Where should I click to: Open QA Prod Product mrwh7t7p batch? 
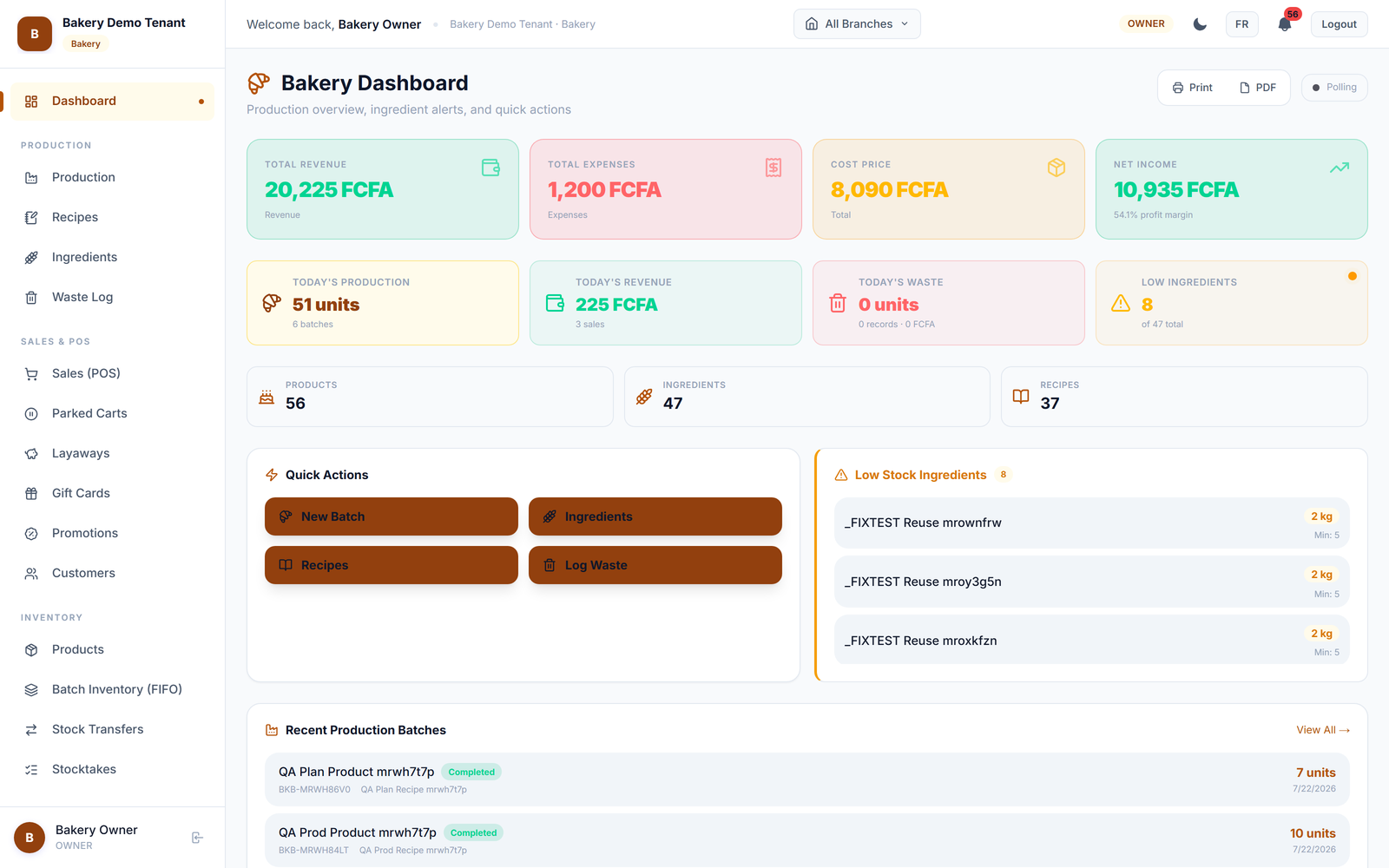point(807,840)
